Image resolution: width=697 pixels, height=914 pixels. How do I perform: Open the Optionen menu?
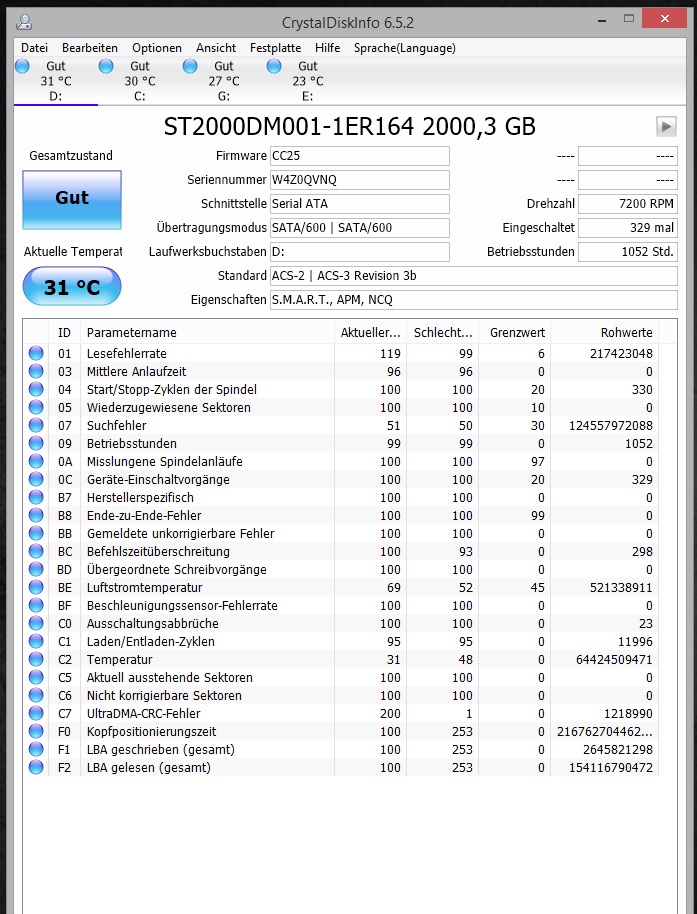[157, 48]
